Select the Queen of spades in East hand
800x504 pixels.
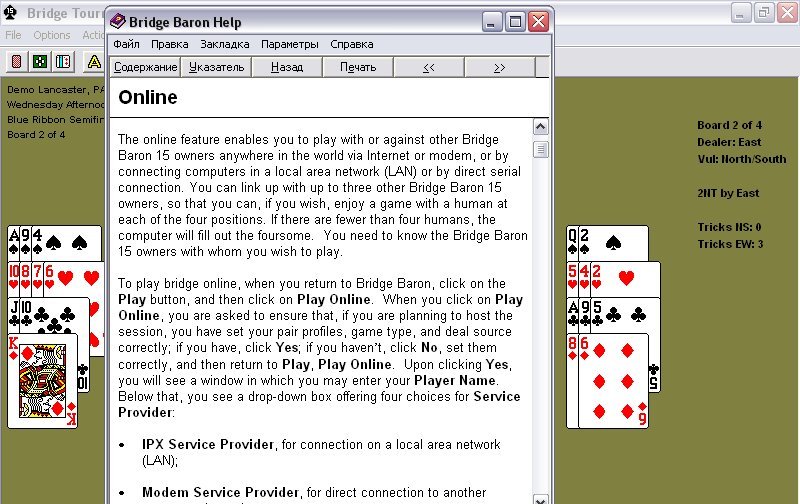574,240
